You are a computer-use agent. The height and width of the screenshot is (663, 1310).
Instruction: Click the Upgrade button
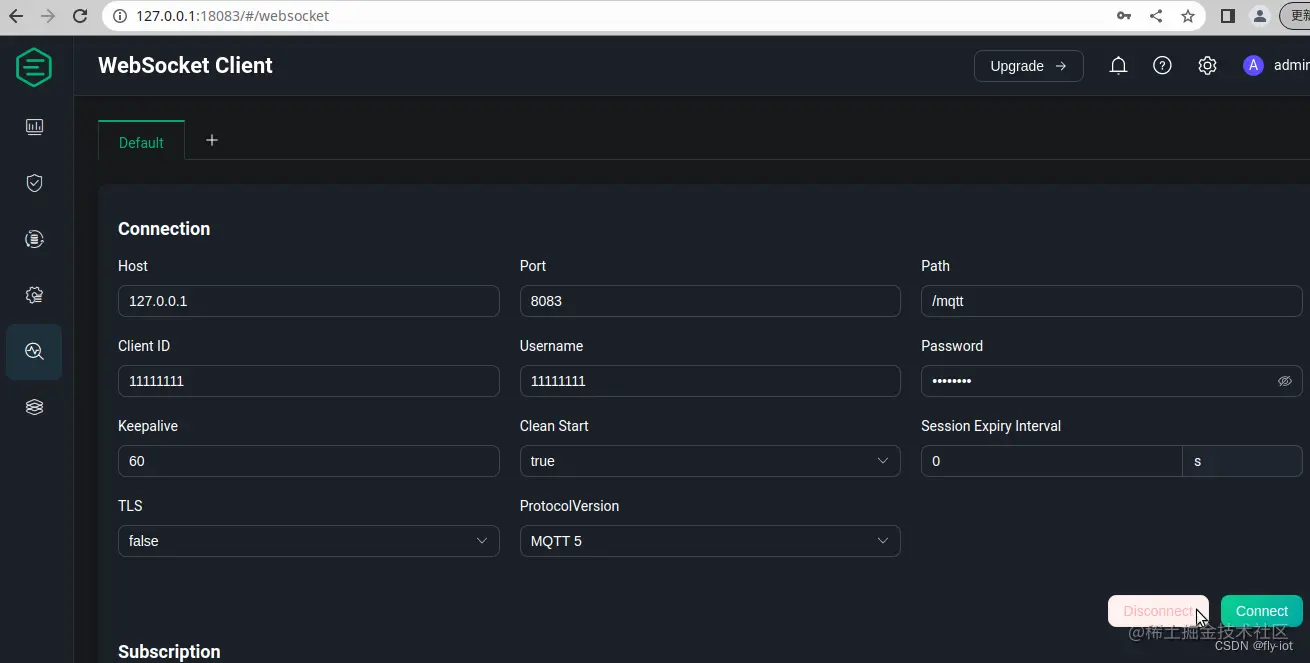1028,66
